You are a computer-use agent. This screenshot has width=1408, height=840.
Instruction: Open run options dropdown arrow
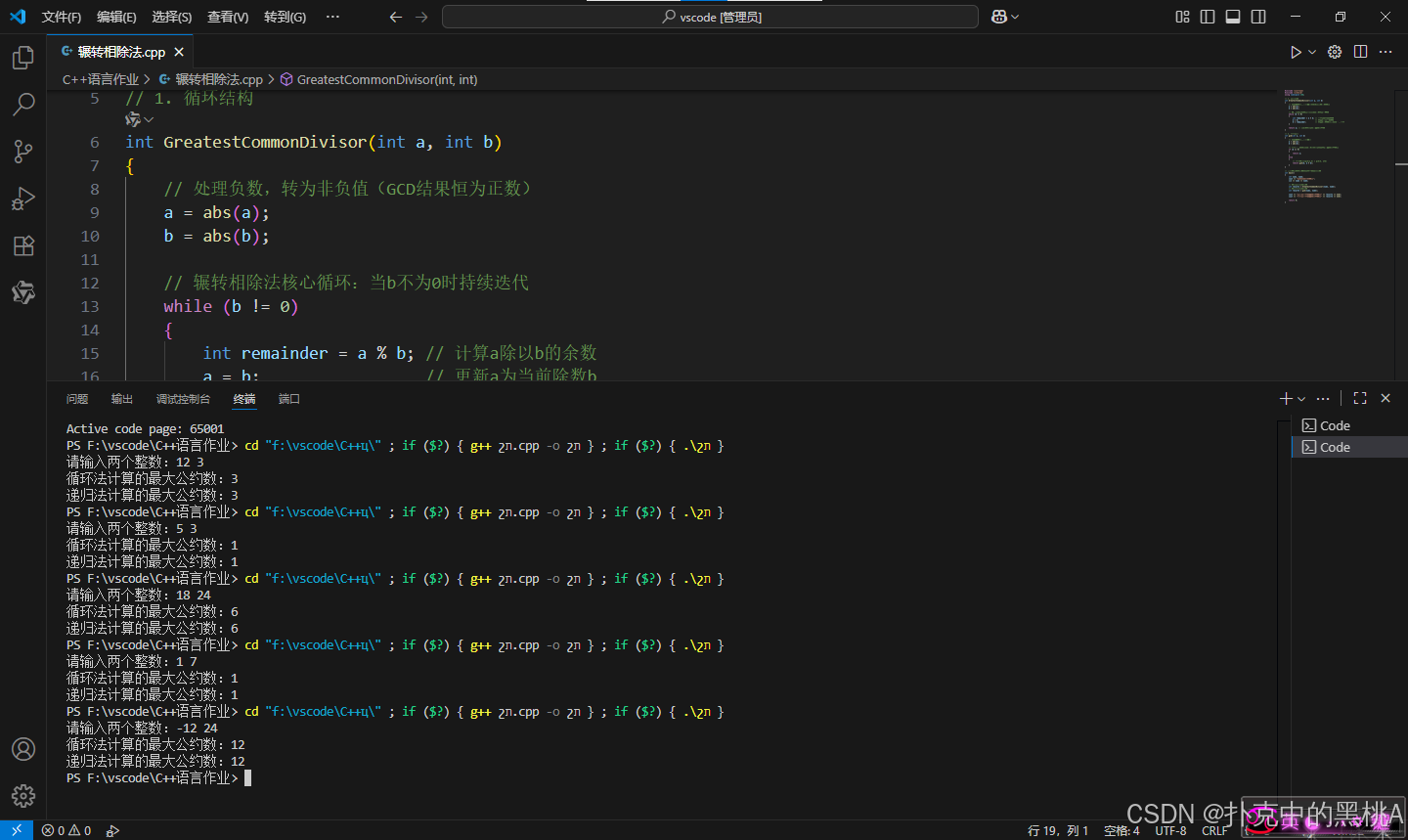[x=1312, y=52]
